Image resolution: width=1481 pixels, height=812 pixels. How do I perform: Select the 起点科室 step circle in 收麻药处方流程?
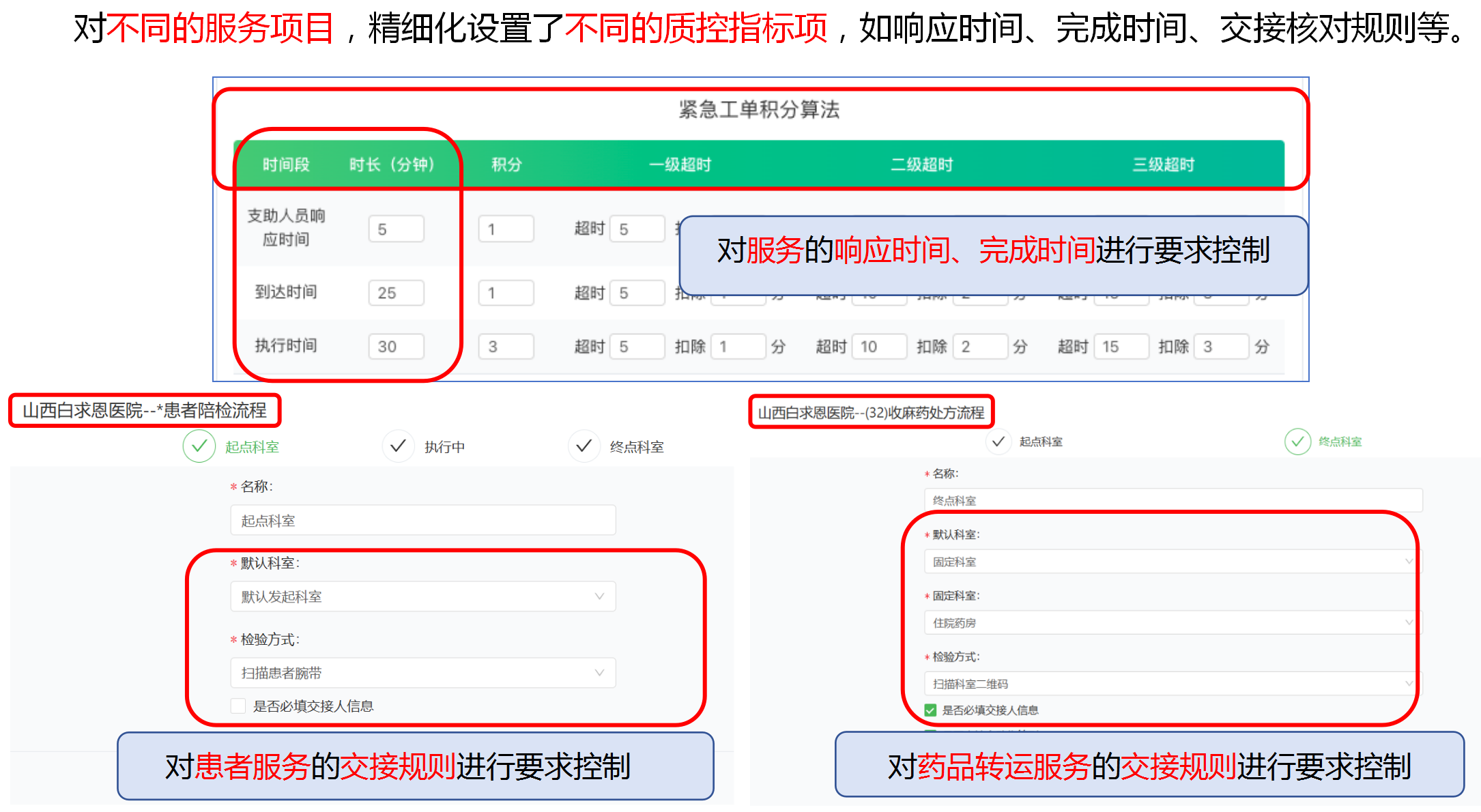coord(998,441)
